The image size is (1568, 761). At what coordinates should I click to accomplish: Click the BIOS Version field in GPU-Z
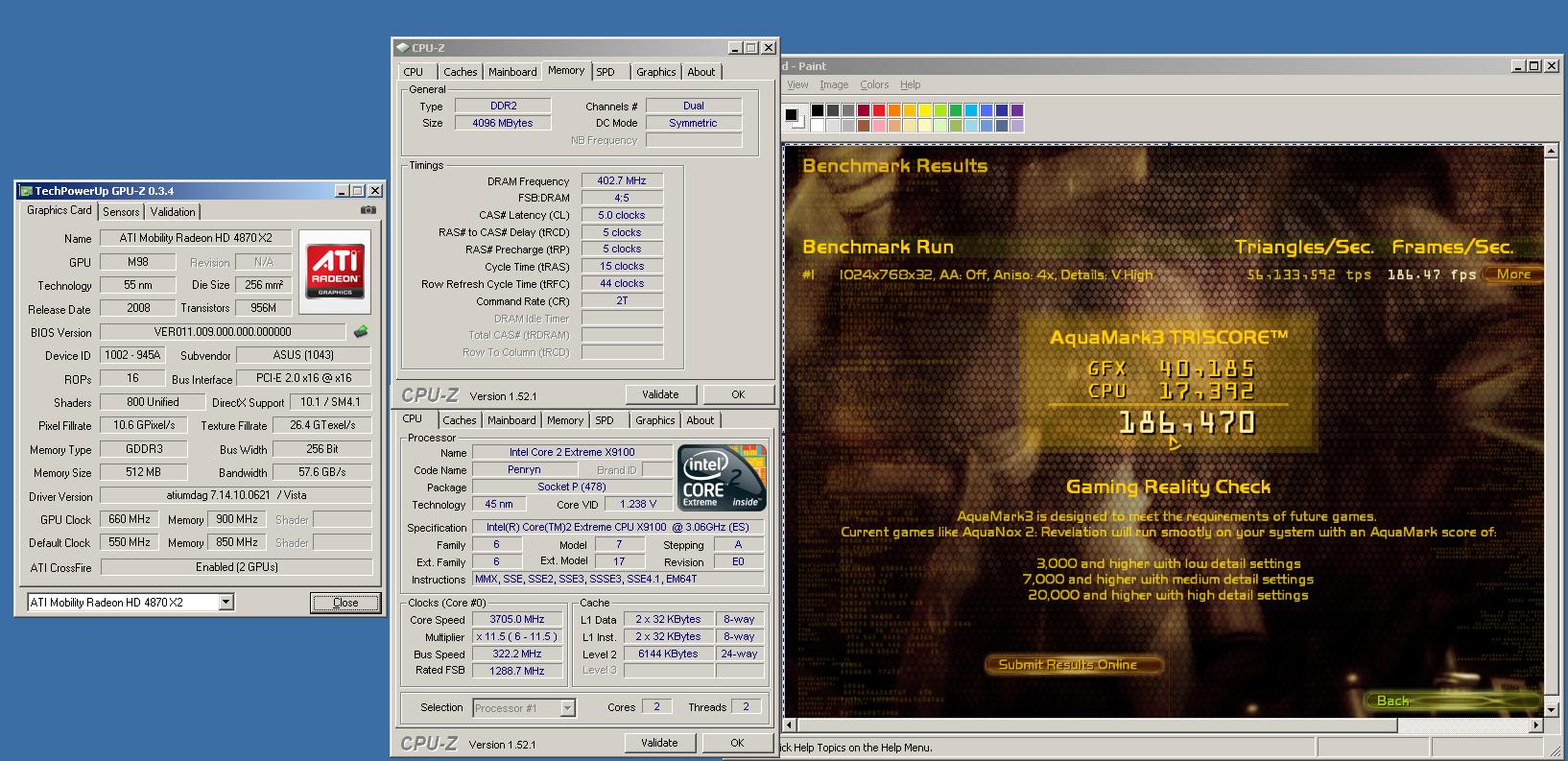tap(223, 332)
